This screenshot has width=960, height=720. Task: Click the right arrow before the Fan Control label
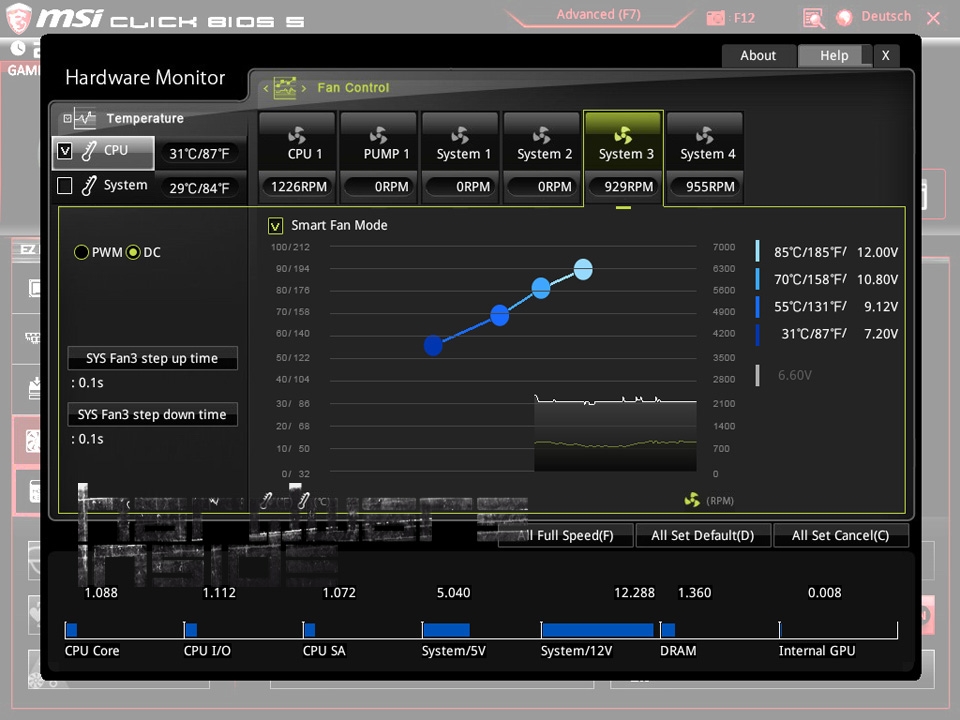point(304,88)
